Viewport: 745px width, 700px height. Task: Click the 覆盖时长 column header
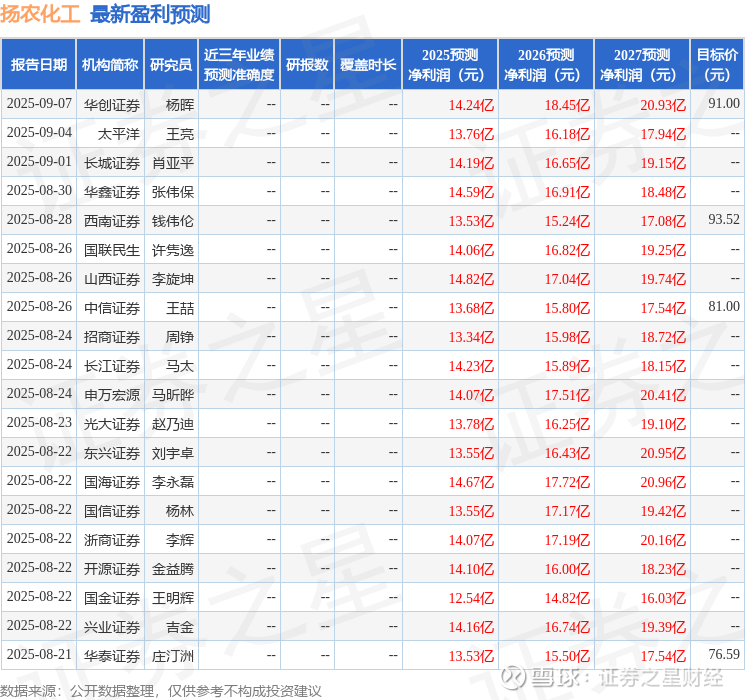(368, 65)
